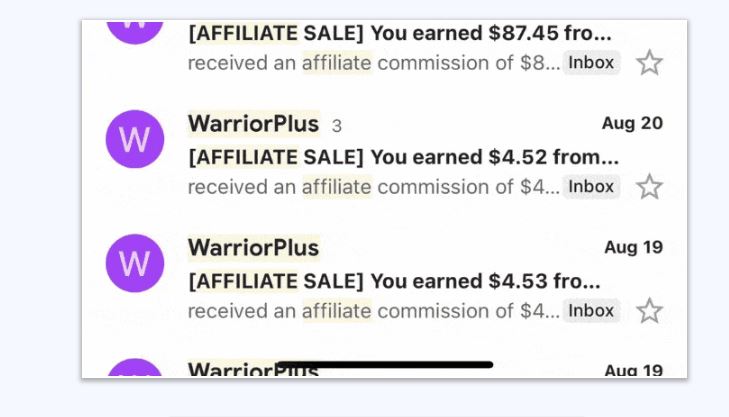This screenshot has height=417, width=729.
Task: Star the $4.53 affiliate sale email
Action: [649, 311]
